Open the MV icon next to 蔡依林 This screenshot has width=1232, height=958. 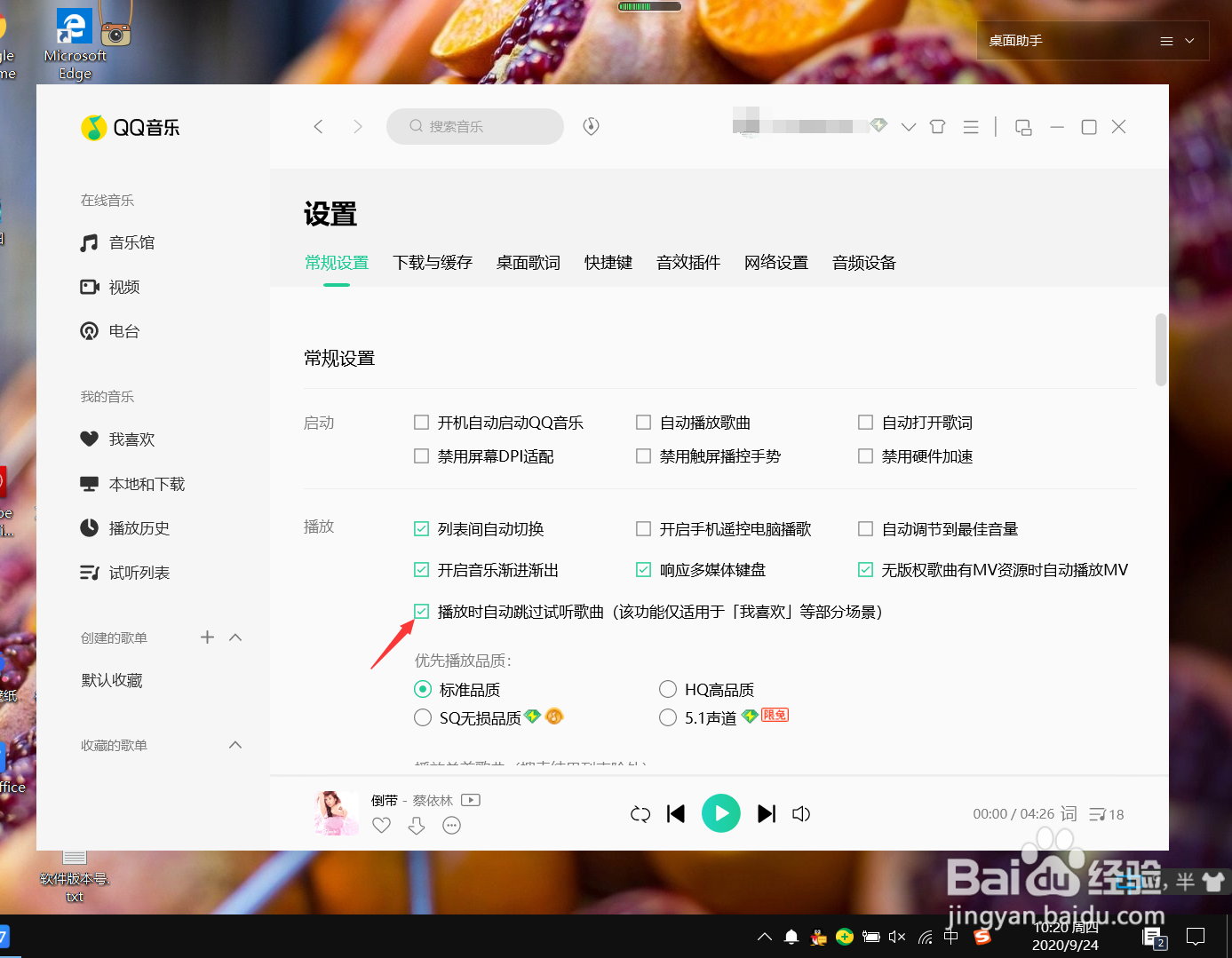pyautogui.click(x=471, y=800)
